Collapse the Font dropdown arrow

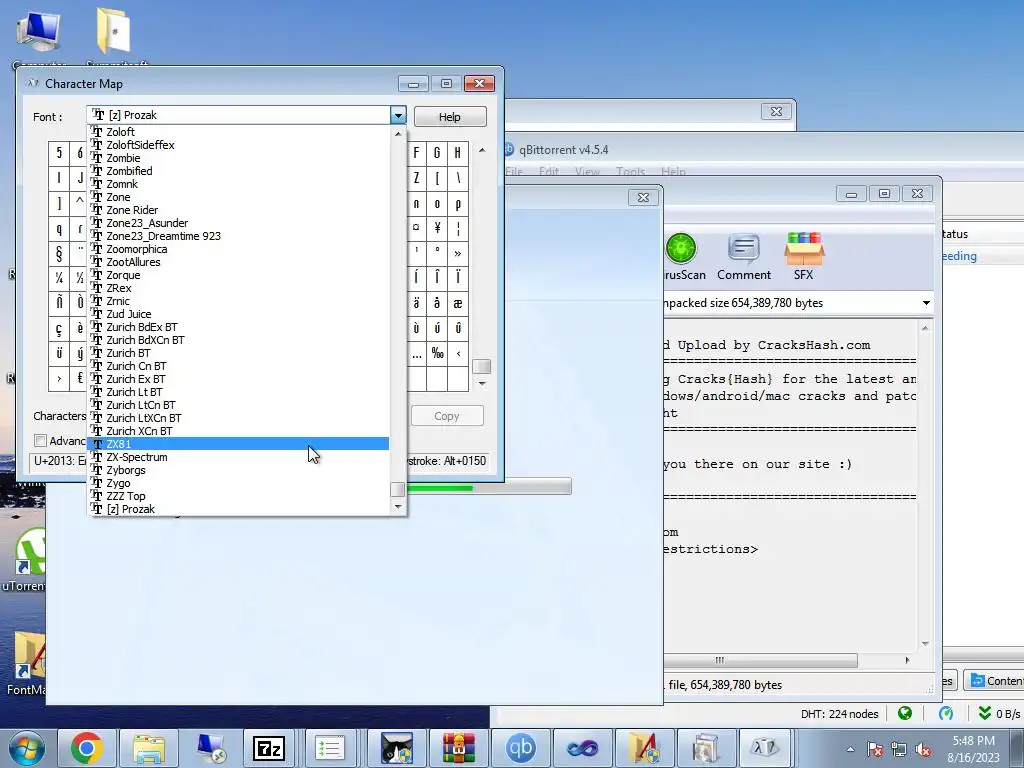click(x=398, y=116)
